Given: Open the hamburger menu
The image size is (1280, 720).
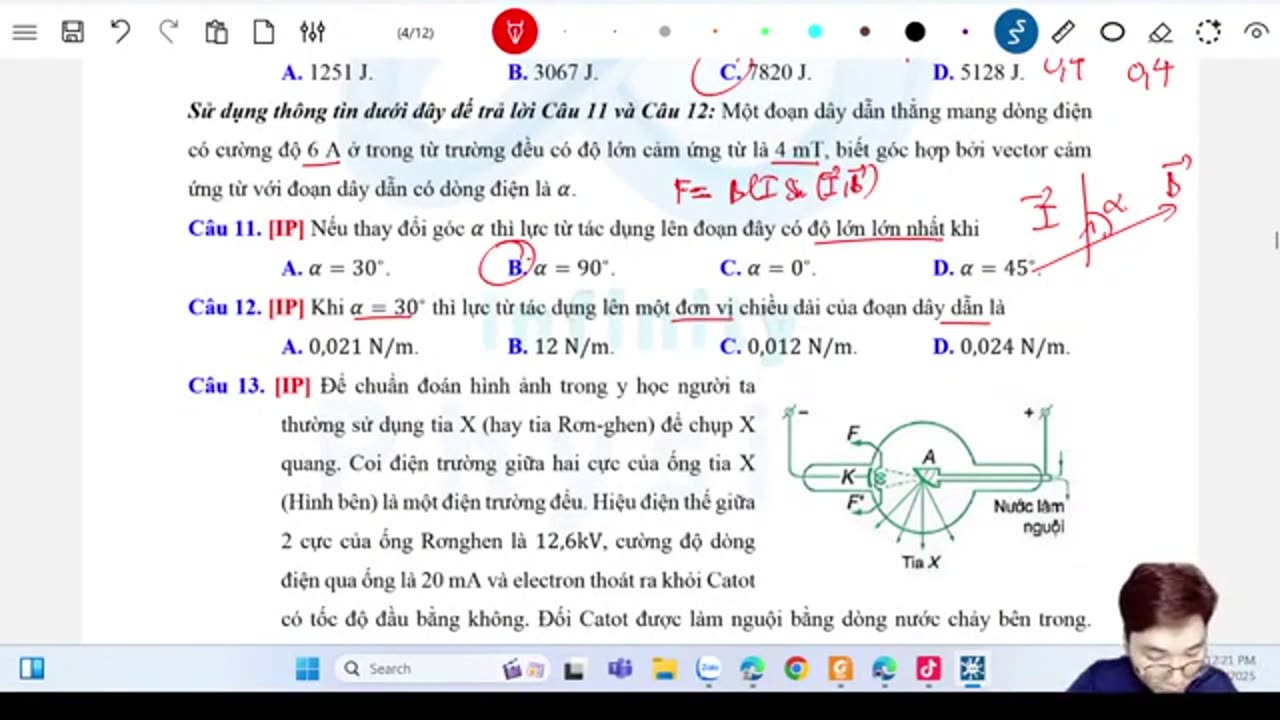Looking at the screenshot, I should click(25, 32).
